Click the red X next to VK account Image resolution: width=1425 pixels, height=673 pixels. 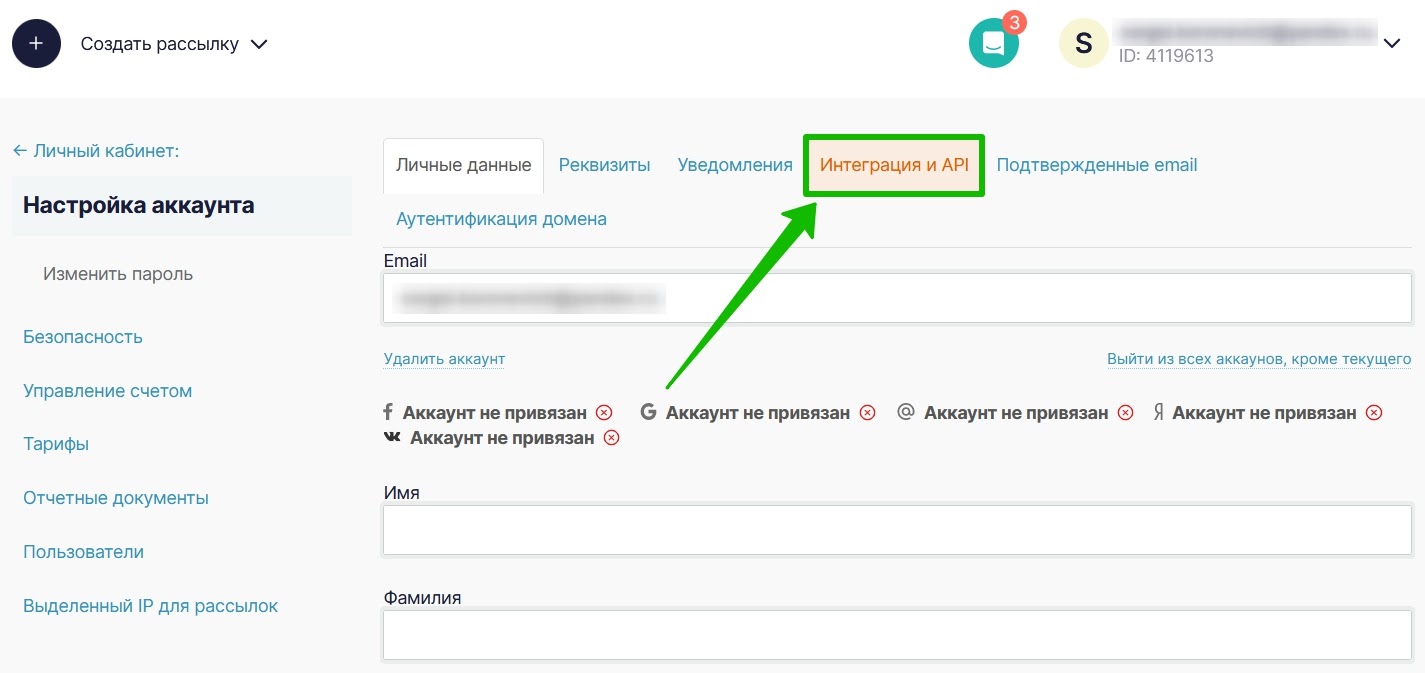tap(611, 438)
